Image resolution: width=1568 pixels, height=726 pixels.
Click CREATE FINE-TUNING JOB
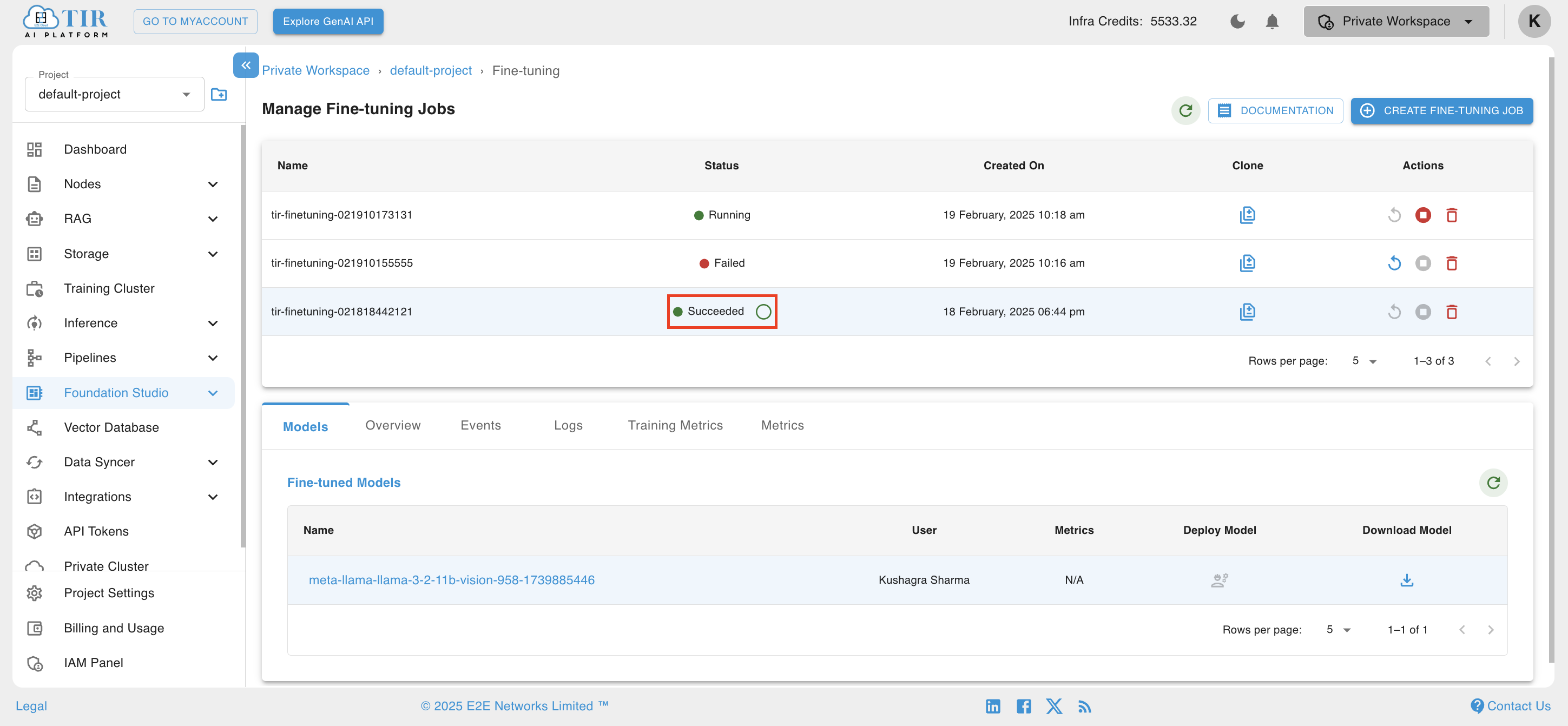point(1441,111)
